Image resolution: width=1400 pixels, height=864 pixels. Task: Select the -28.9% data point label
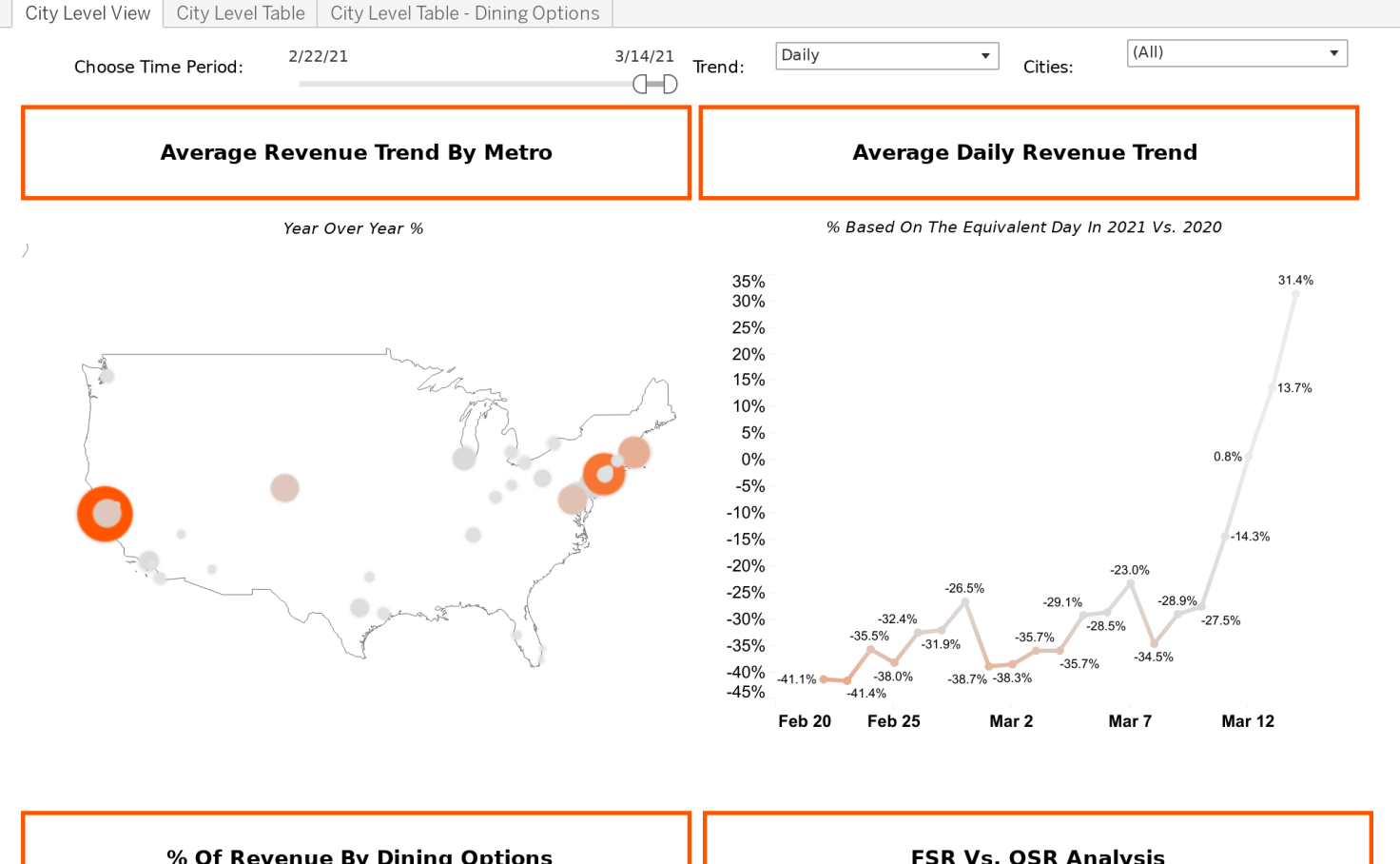1177,601
